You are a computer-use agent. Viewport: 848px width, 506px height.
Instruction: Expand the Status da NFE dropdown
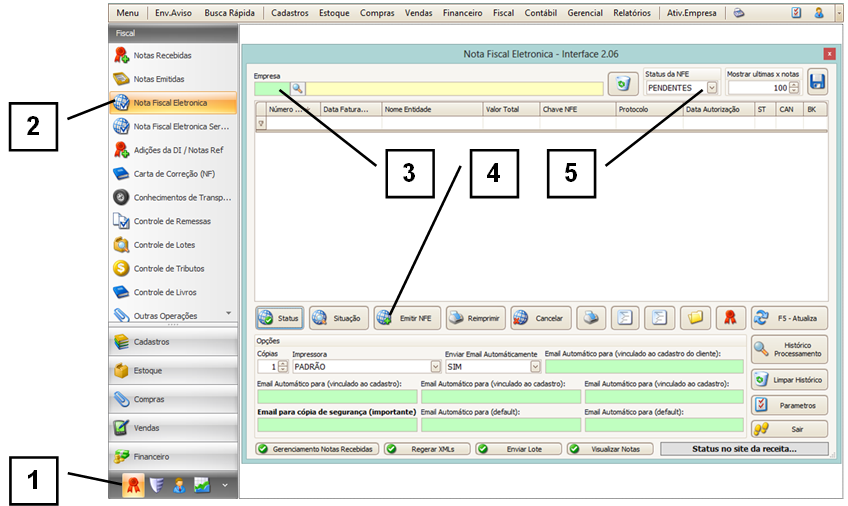point(712,88)
